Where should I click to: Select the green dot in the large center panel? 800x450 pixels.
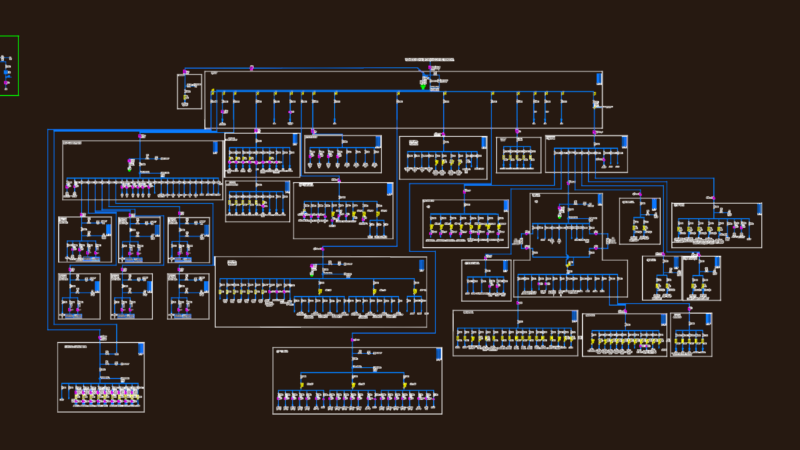pos(312,274)
